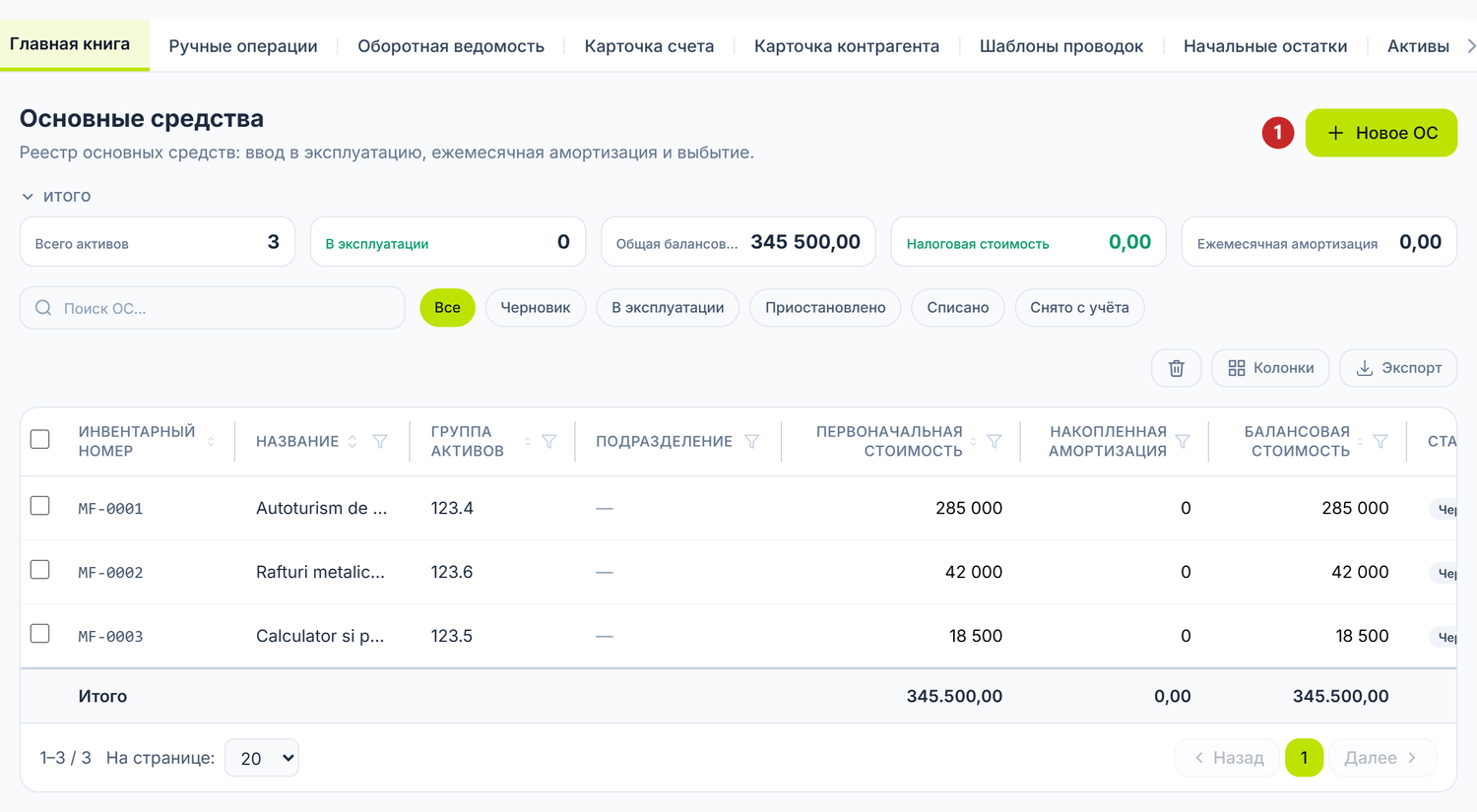Sort by Балансовая стоимость
The height and width of the screenshot is (812, 1477).
[x=1360, y=442]
